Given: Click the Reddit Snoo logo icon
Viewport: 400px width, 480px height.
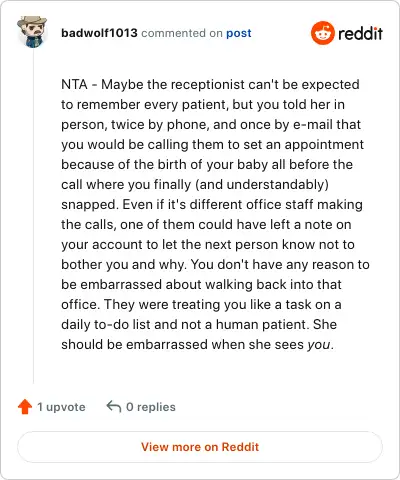Looking at the screenshot, I should pyautogui.click(x=322, y=33).
